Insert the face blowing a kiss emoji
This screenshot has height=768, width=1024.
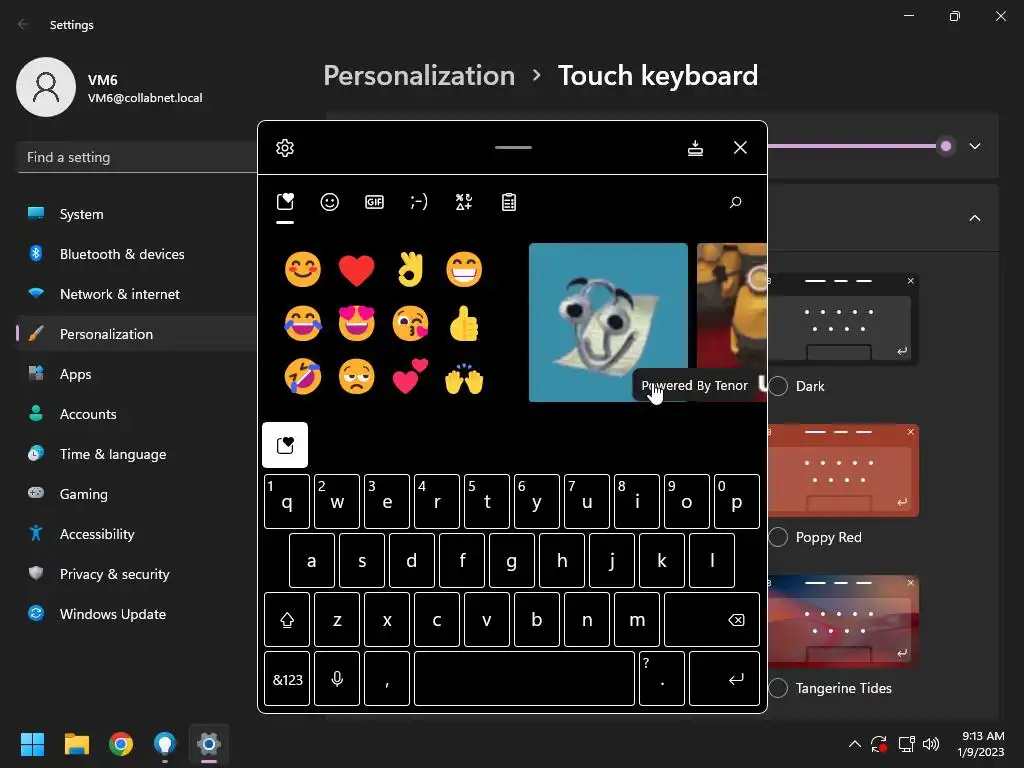[410, 323]
